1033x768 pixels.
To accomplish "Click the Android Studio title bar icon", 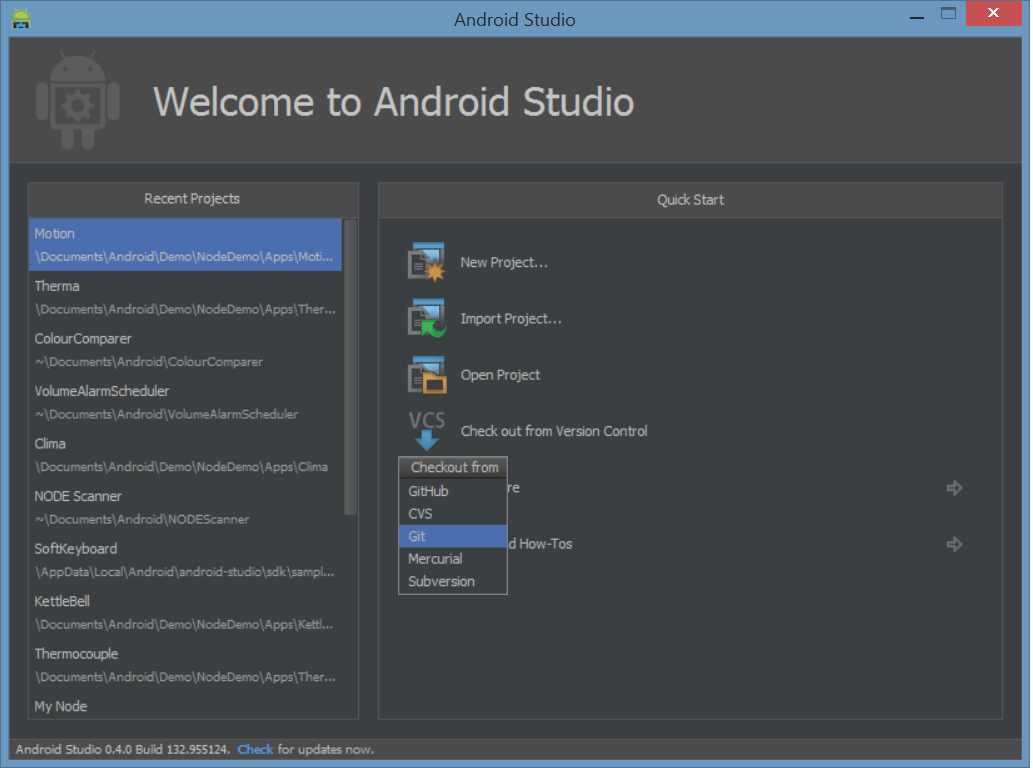I will click(x=20, y=17).
